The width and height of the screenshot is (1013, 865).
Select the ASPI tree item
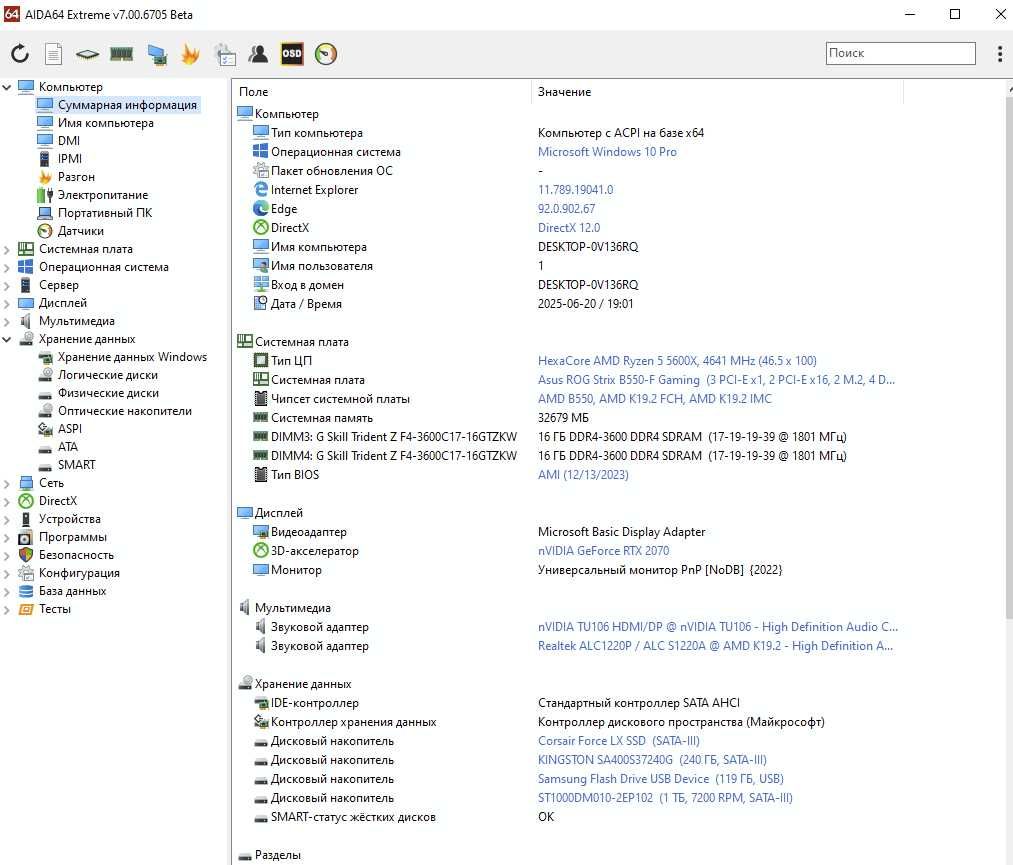click(x=70, y=429)
